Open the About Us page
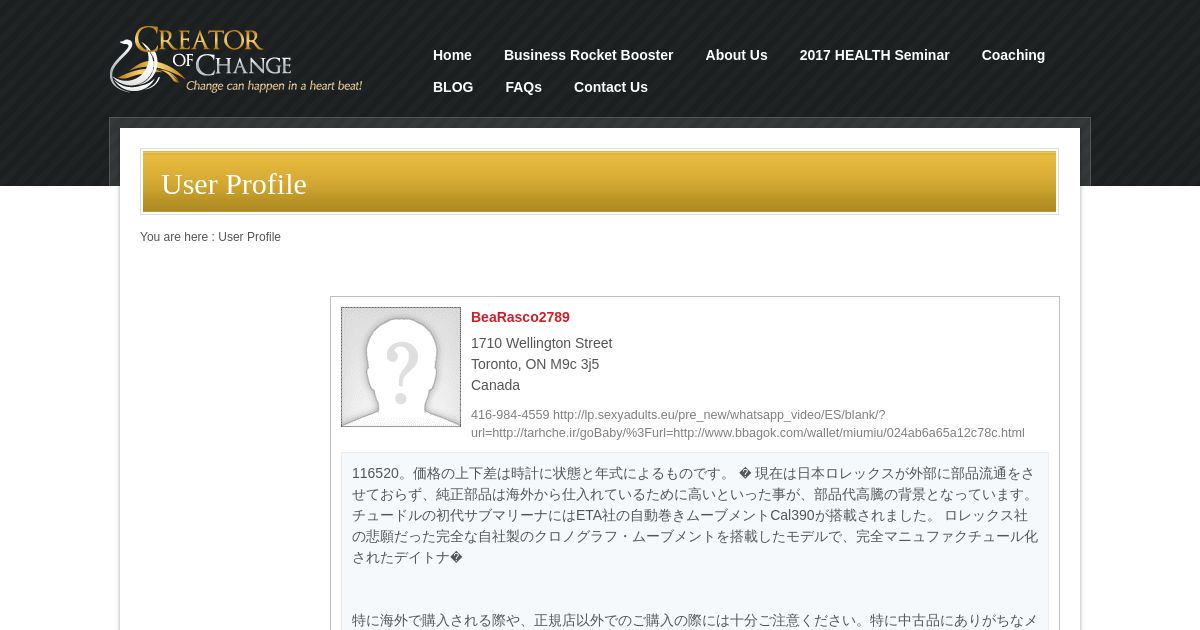1200x630 pixels. click(x=736, y=55)
